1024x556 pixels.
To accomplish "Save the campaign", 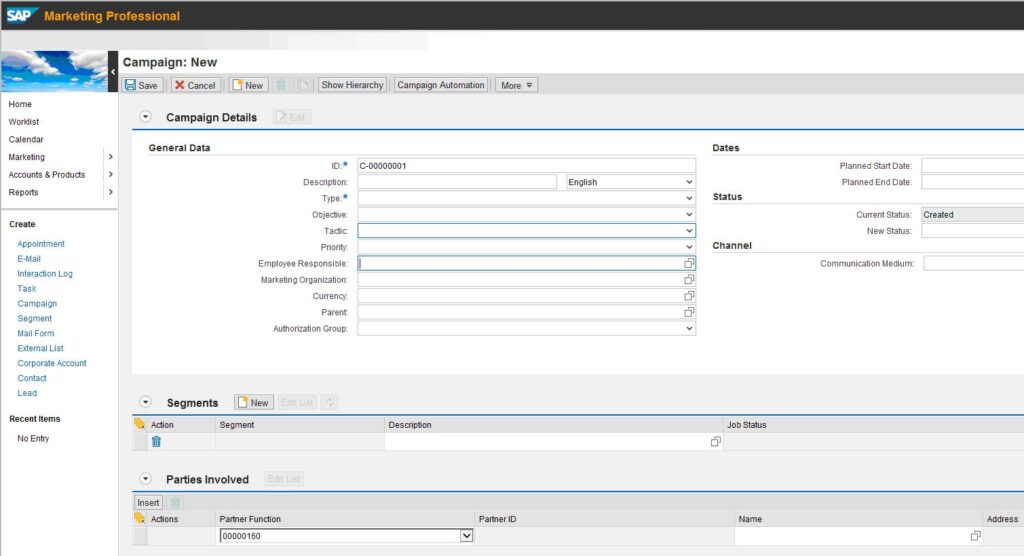I will pyautogui.click(x=142, y=85).
